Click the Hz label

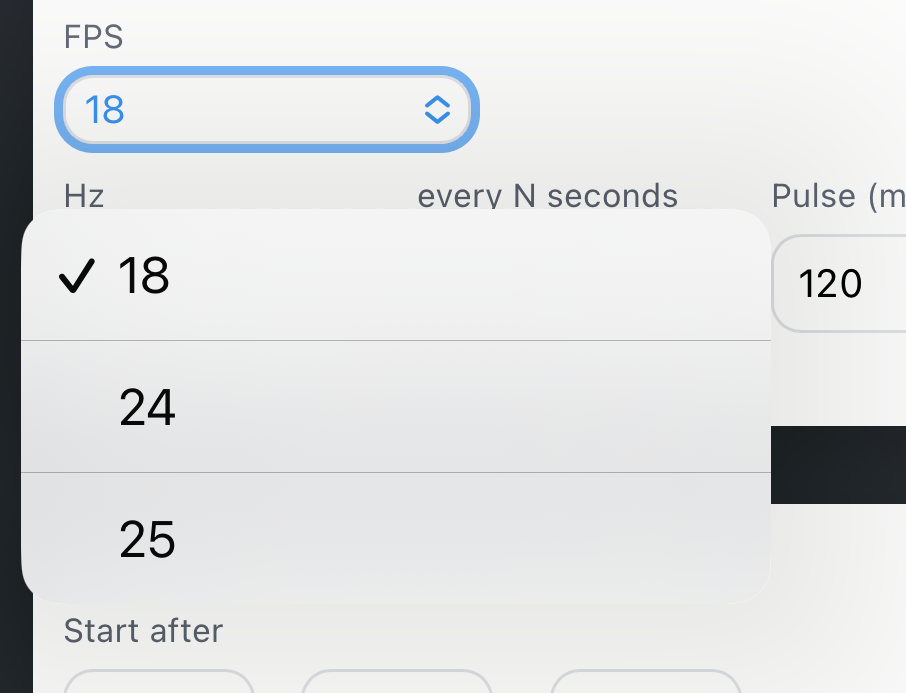pyautogui.click(x=84, y=195)
